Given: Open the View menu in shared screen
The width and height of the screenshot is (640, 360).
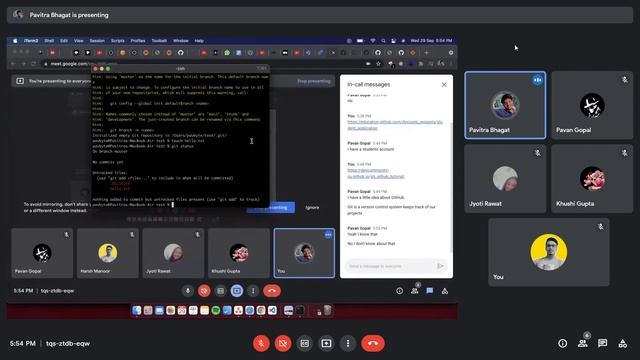Looking at the screenshot, I should 78,41.
